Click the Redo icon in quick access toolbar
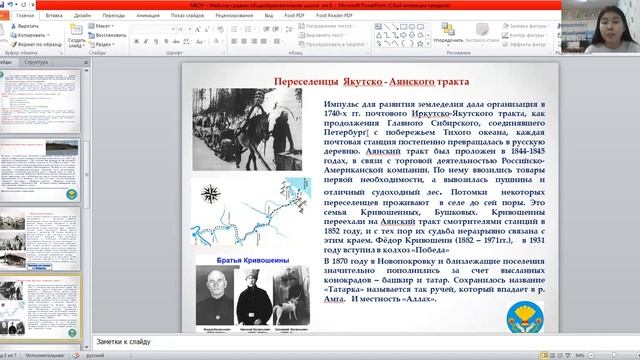Screen dimensions: 640x360 [x=23, y=5]
